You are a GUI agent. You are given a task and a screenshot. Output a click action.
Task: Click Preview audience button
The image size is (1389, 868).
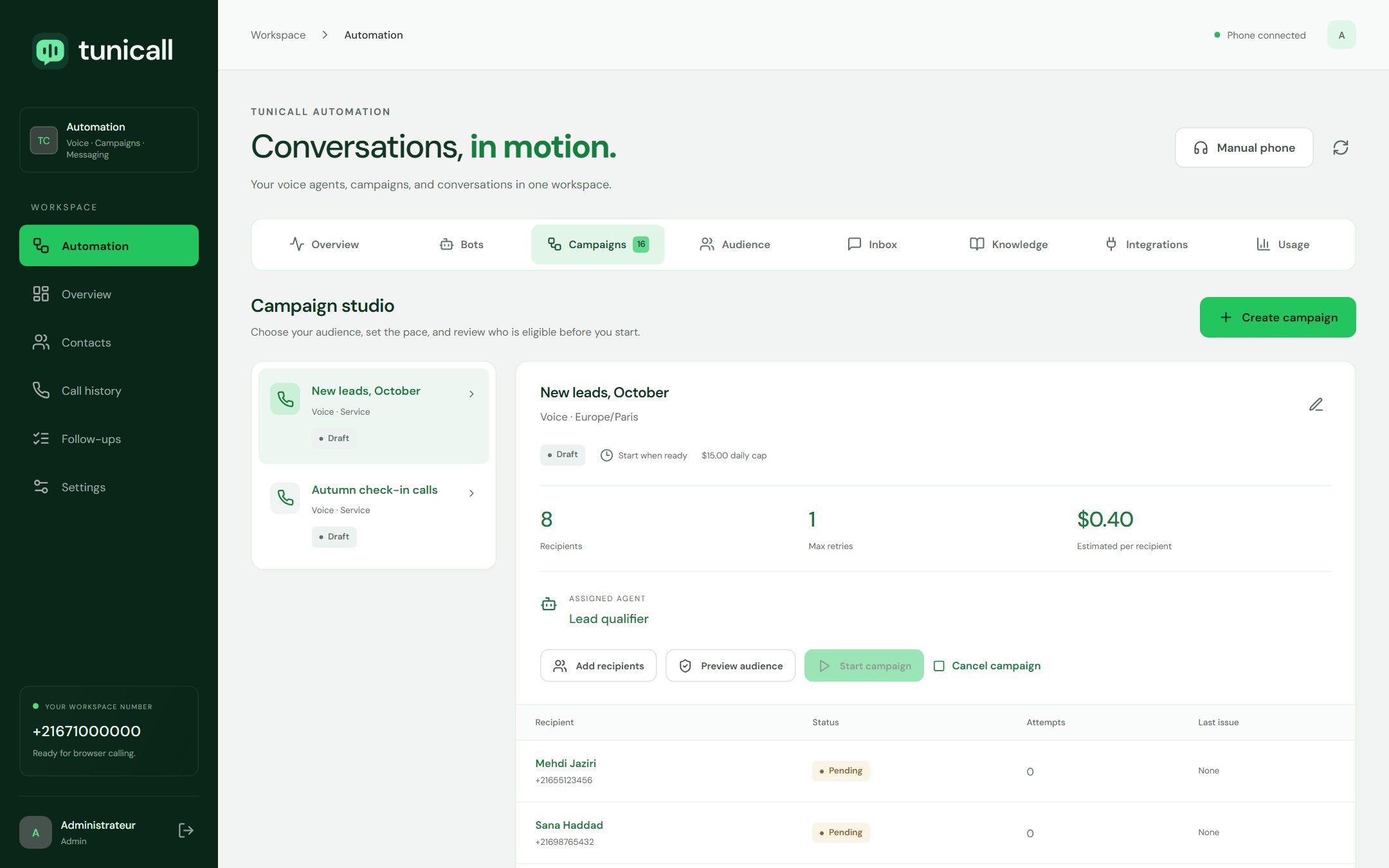click(731, 665)
